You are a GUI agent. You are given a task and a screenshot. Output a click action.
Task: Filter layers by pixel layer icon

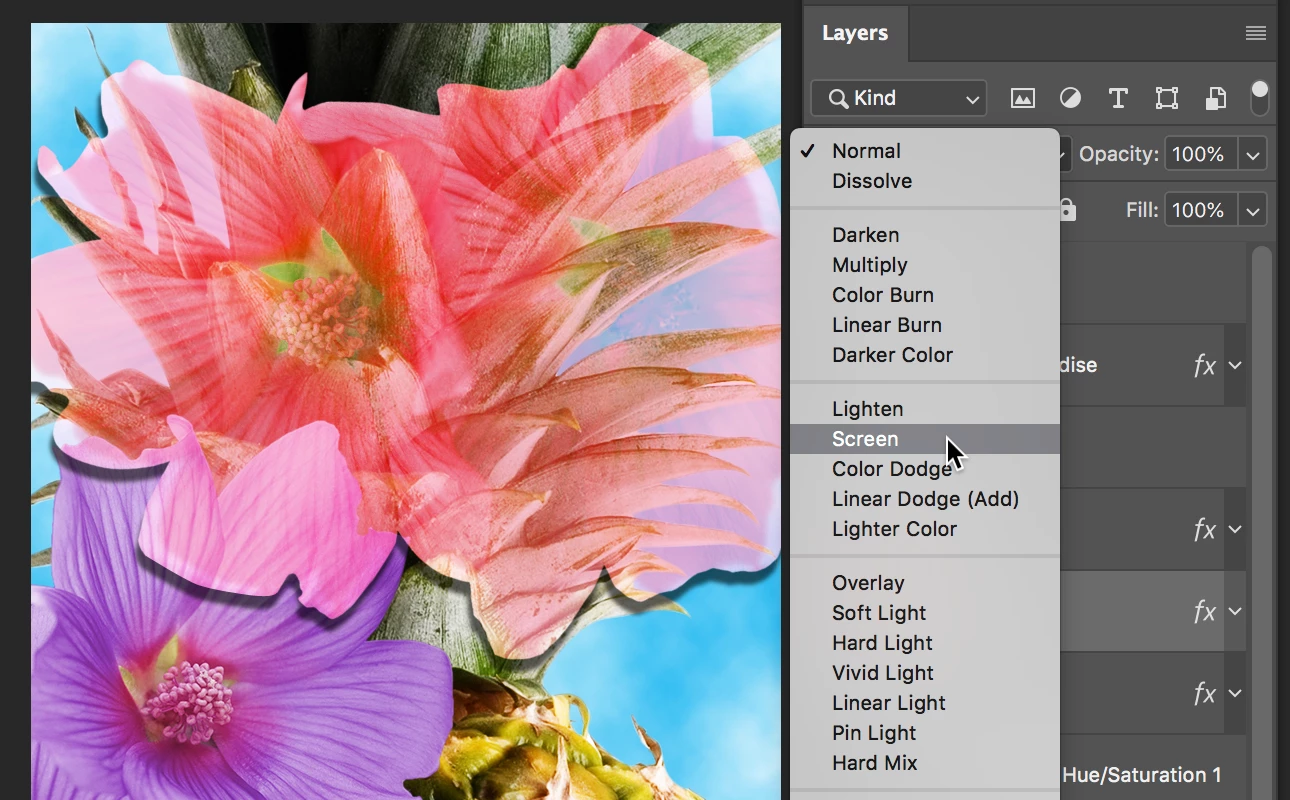coord(1022,98)
